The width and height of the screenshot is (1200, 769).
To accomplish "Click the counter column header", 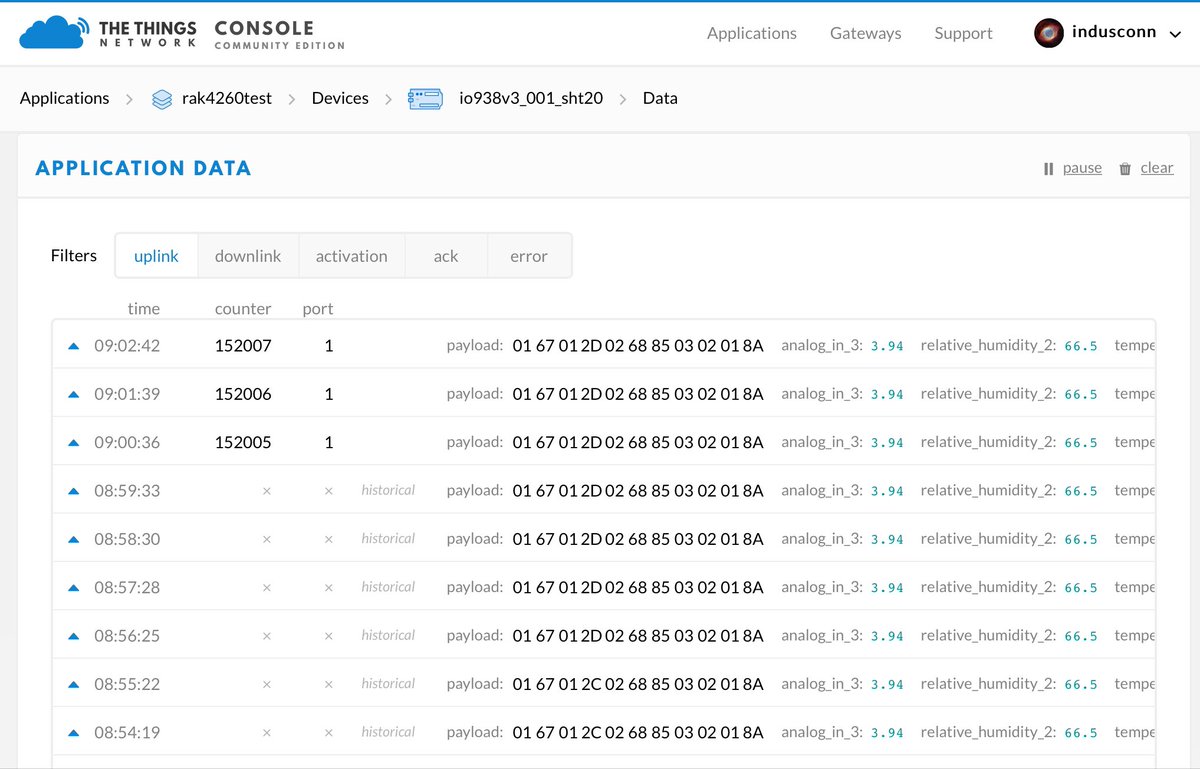I will (243, 309).
